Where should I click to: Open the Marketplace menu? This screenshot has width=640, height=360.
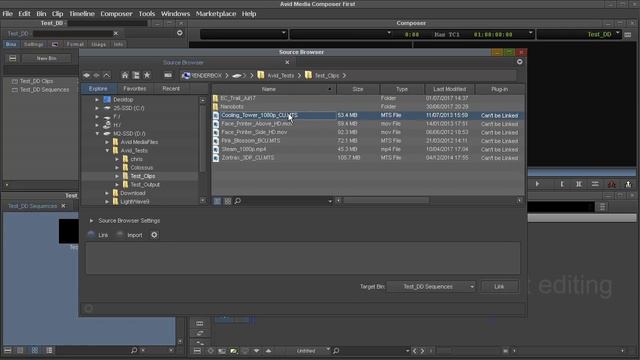click(216, 13)
